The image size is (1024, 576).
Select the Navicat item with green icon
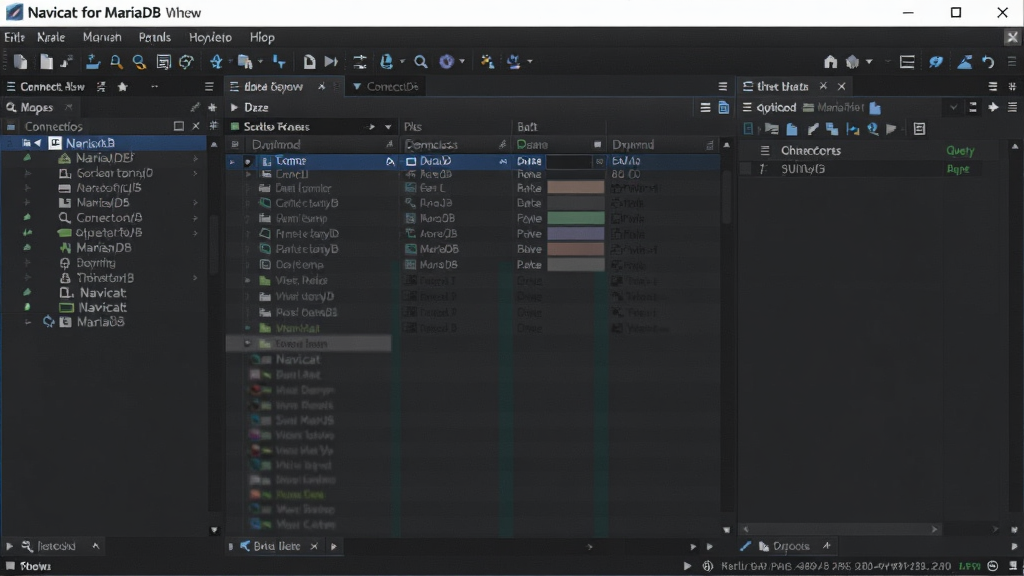tap(102, 307)
